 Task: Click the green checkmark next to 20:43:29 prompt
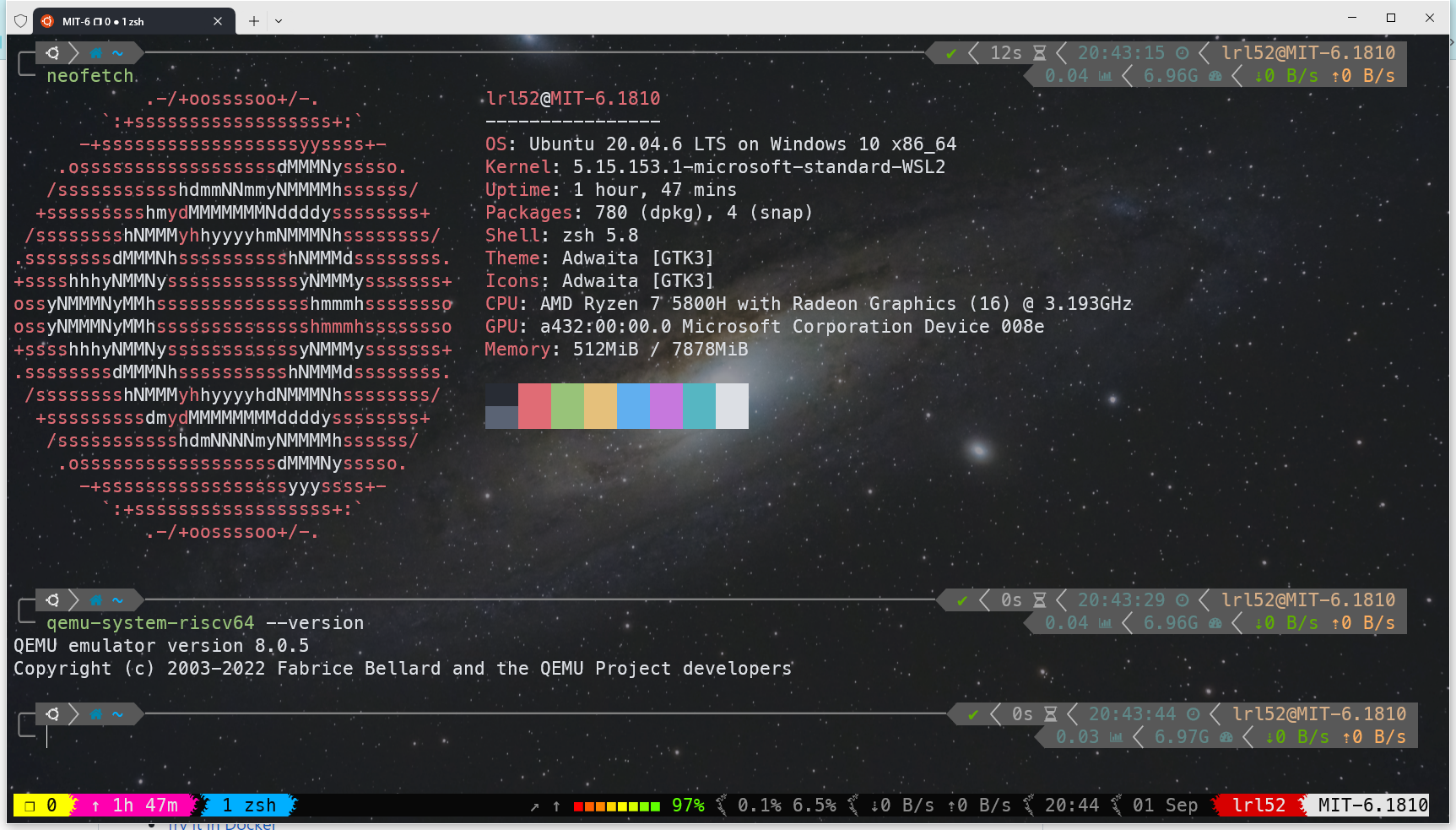pyautogui.click(x=962, y=600)
